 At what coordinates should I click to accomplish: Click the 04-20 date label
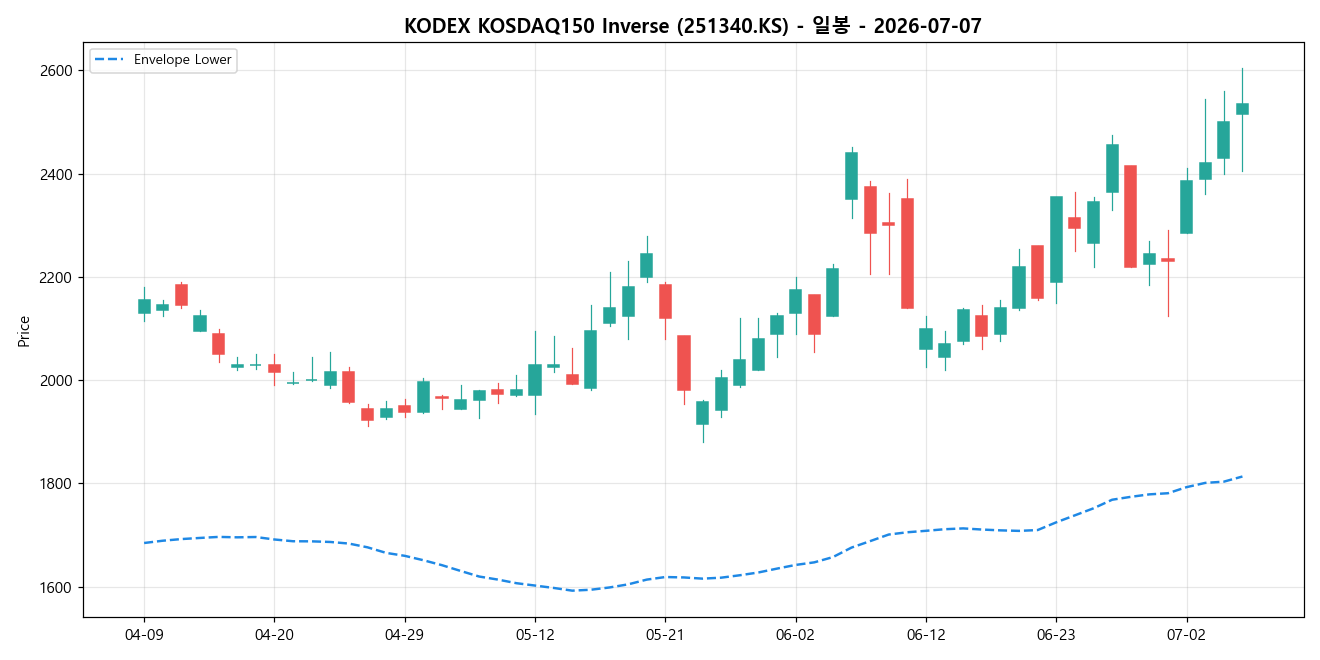274,634
